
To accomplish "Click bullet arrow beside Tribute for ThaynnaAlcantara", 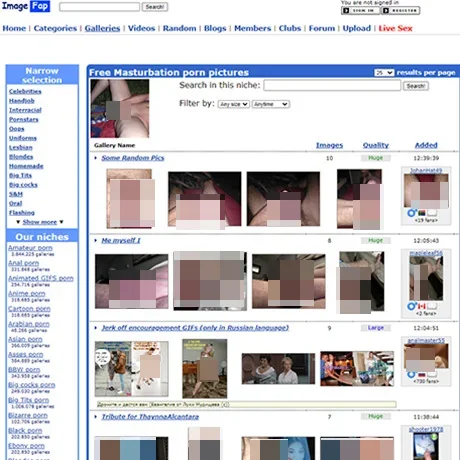I will pos(96,417).
